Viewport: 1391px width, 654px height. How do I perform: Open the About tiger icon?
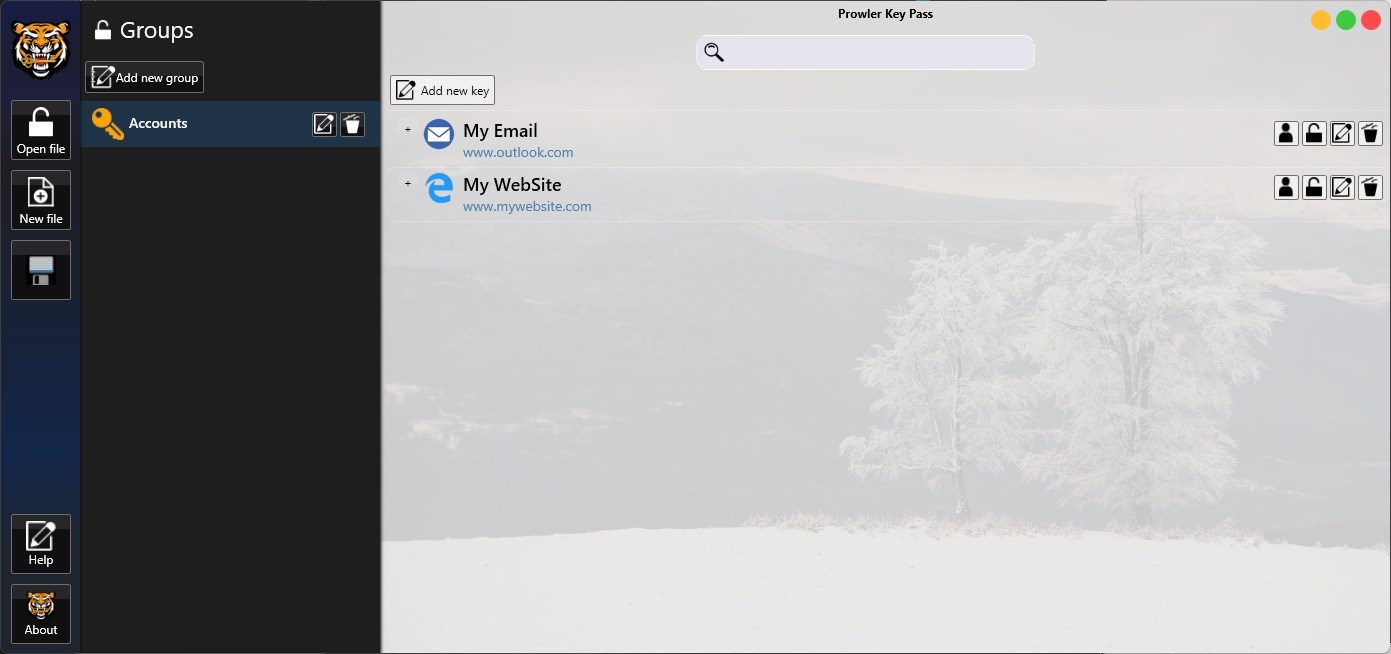(41, 614)
